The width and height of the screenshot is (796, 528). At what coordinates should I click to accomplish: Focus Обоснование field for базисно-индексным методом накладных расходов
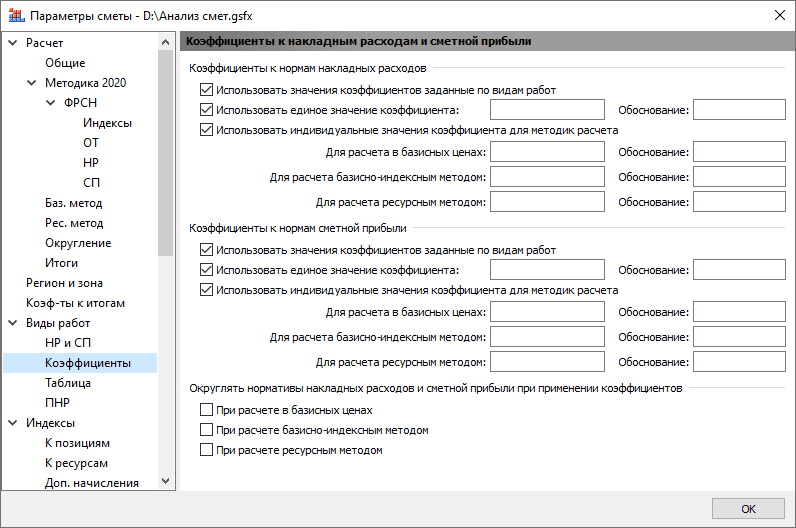739,177
